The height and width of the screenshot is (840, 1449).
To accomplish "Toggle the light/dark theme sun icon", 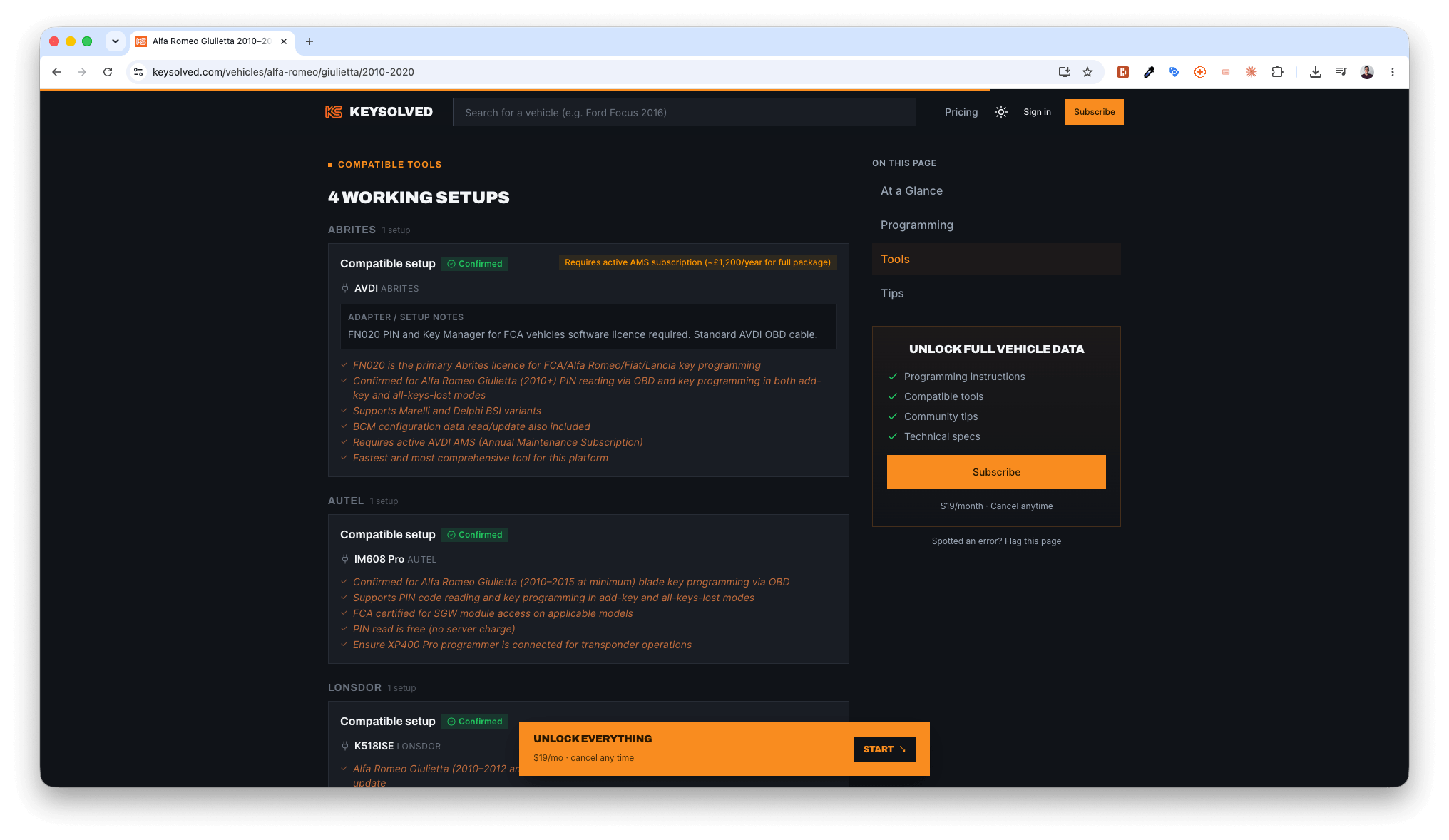I will coord(1001,112).
